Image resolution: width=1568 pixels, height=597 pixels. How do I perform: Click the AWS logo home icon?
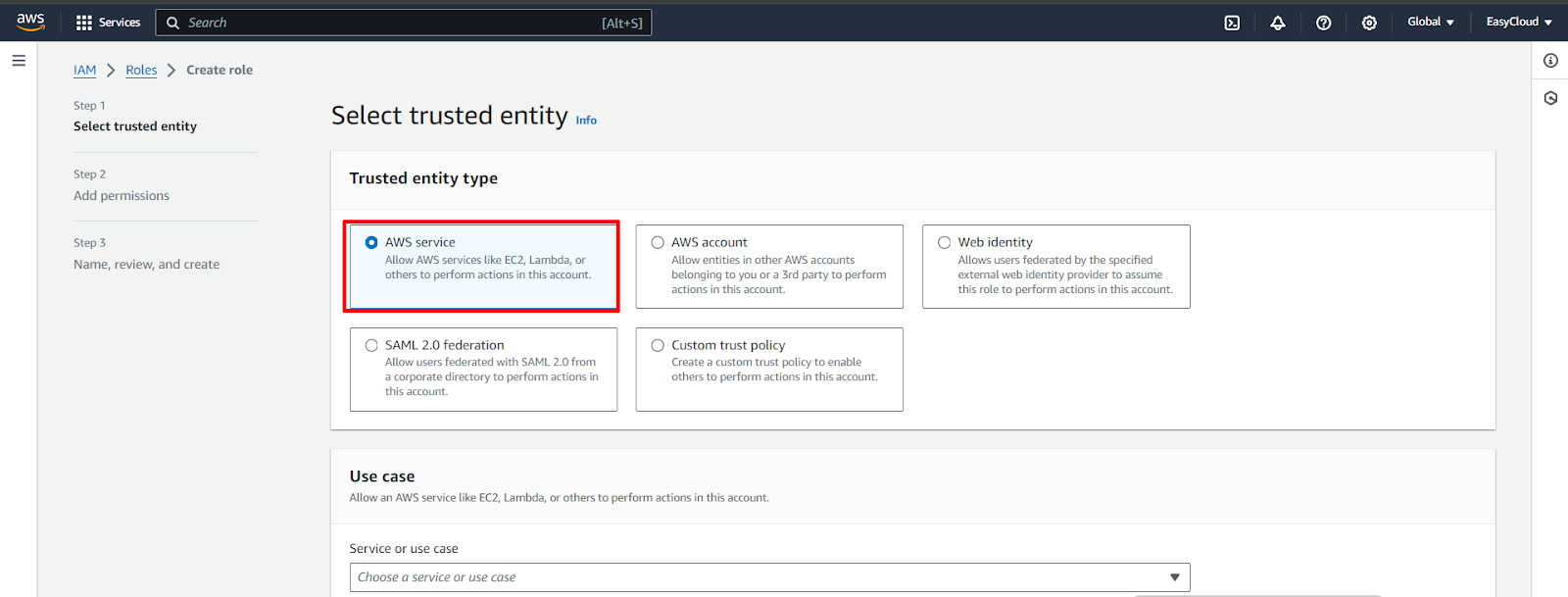coord(30,22)
